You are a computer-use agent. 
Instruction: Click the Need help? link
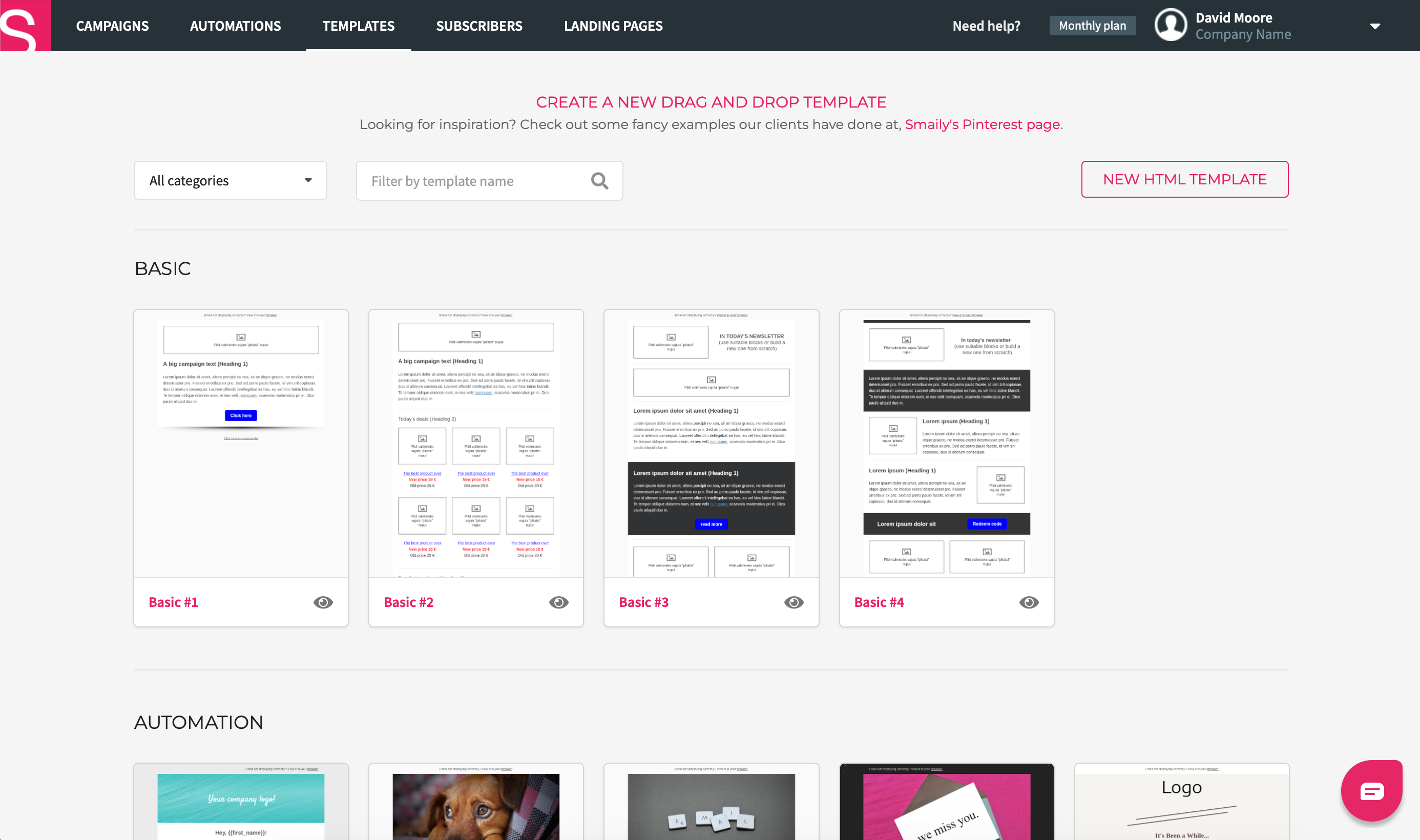pos(987,26)
